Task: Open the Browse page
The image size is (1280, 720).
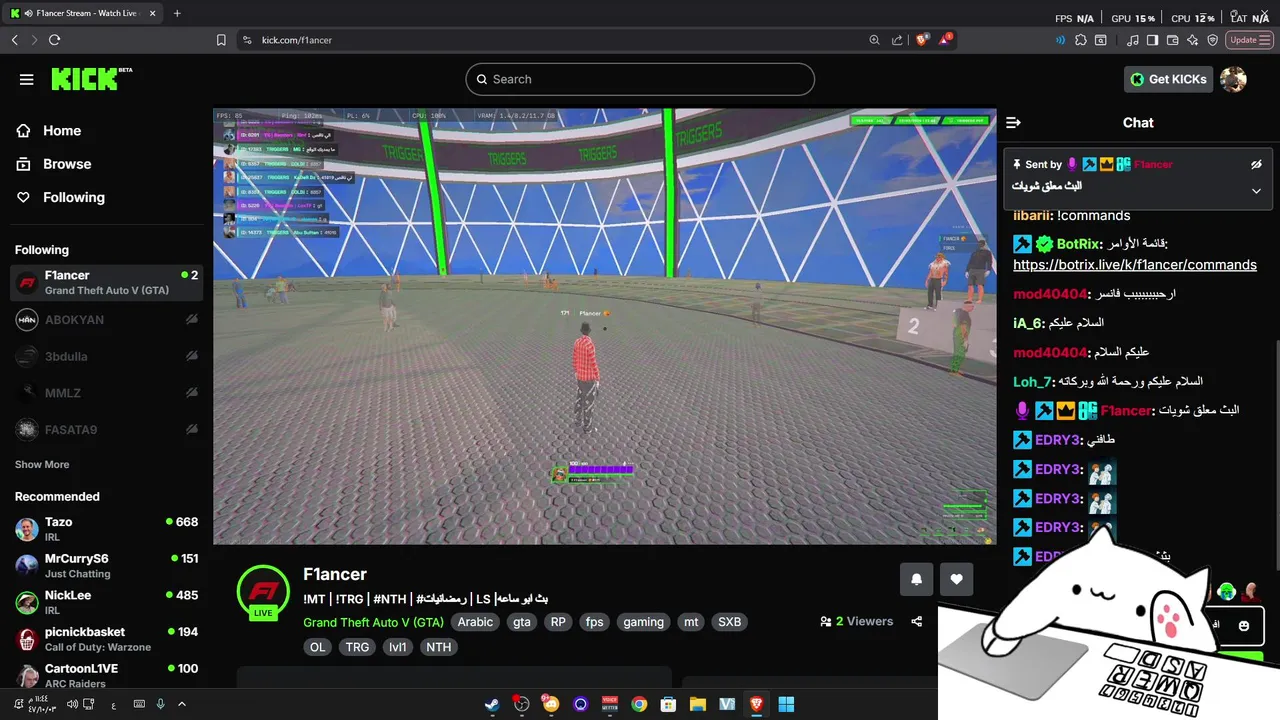Action: (x=66, y=164)
